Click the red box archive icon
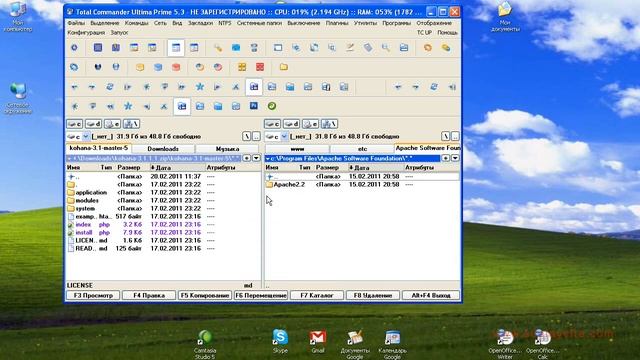Screen dimensions: 640x360 [176, 67]
